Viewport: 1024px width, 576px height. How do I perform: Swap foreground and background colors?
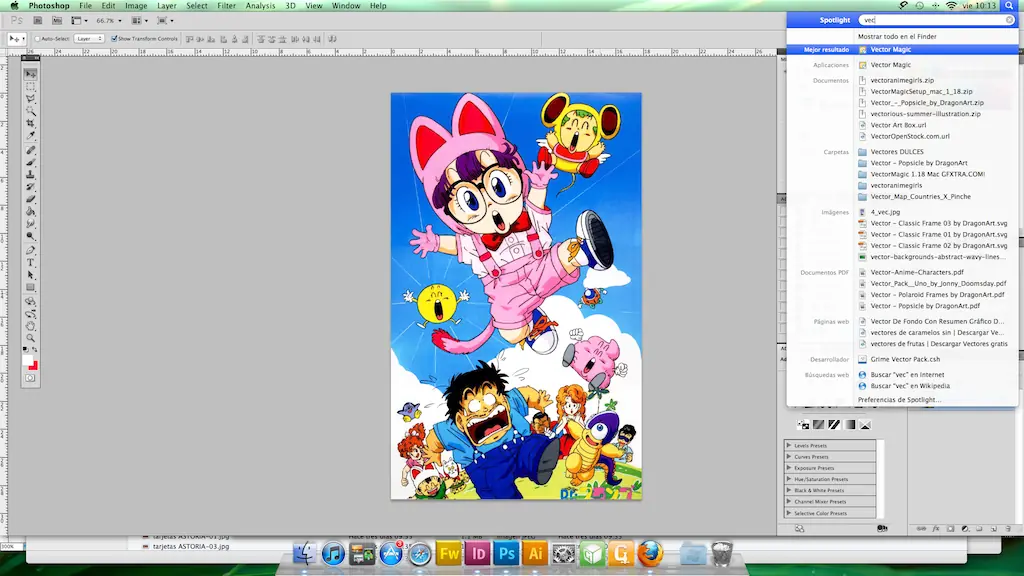click(x=35, y=350)
